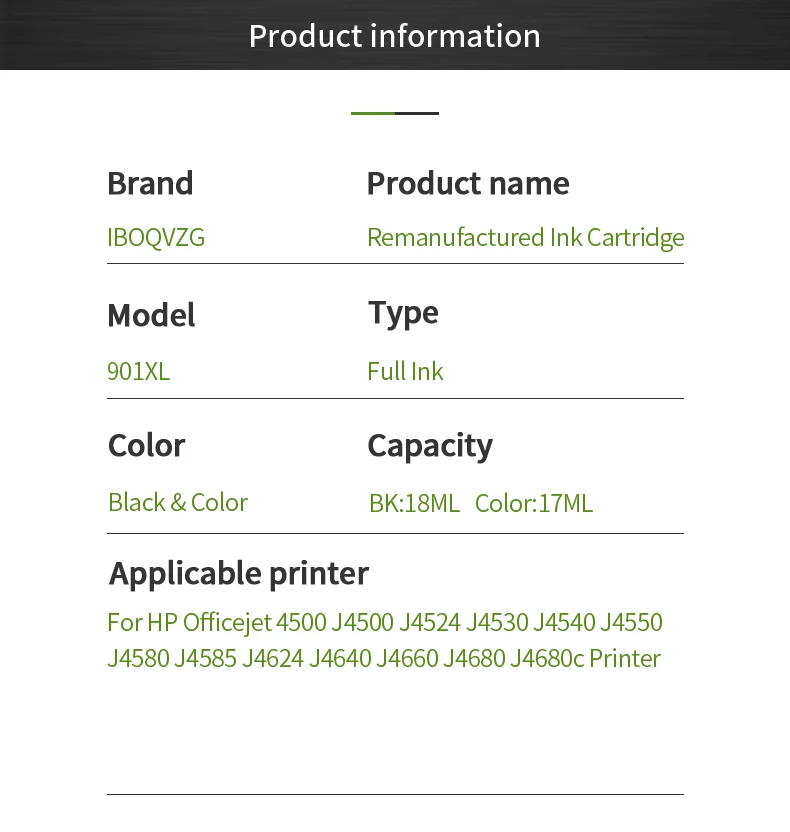The image size is (790, 832).
Task: Click the 901XL model value
Action: point(138,371)
